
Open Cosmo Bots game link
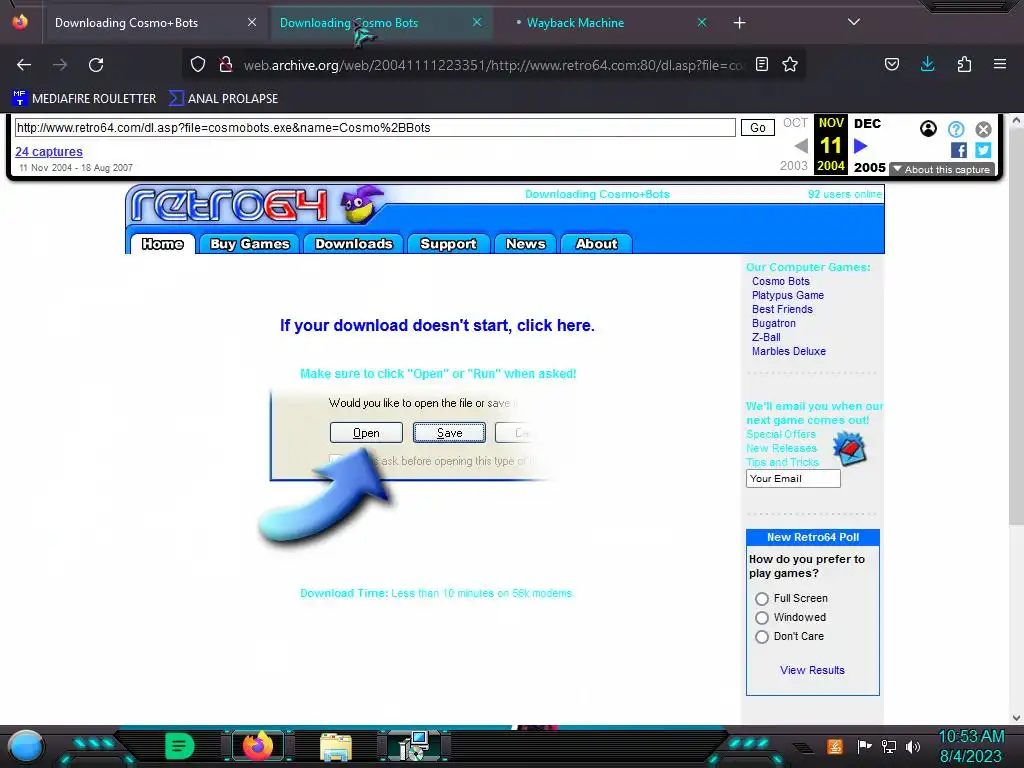(x=780, y=281)
